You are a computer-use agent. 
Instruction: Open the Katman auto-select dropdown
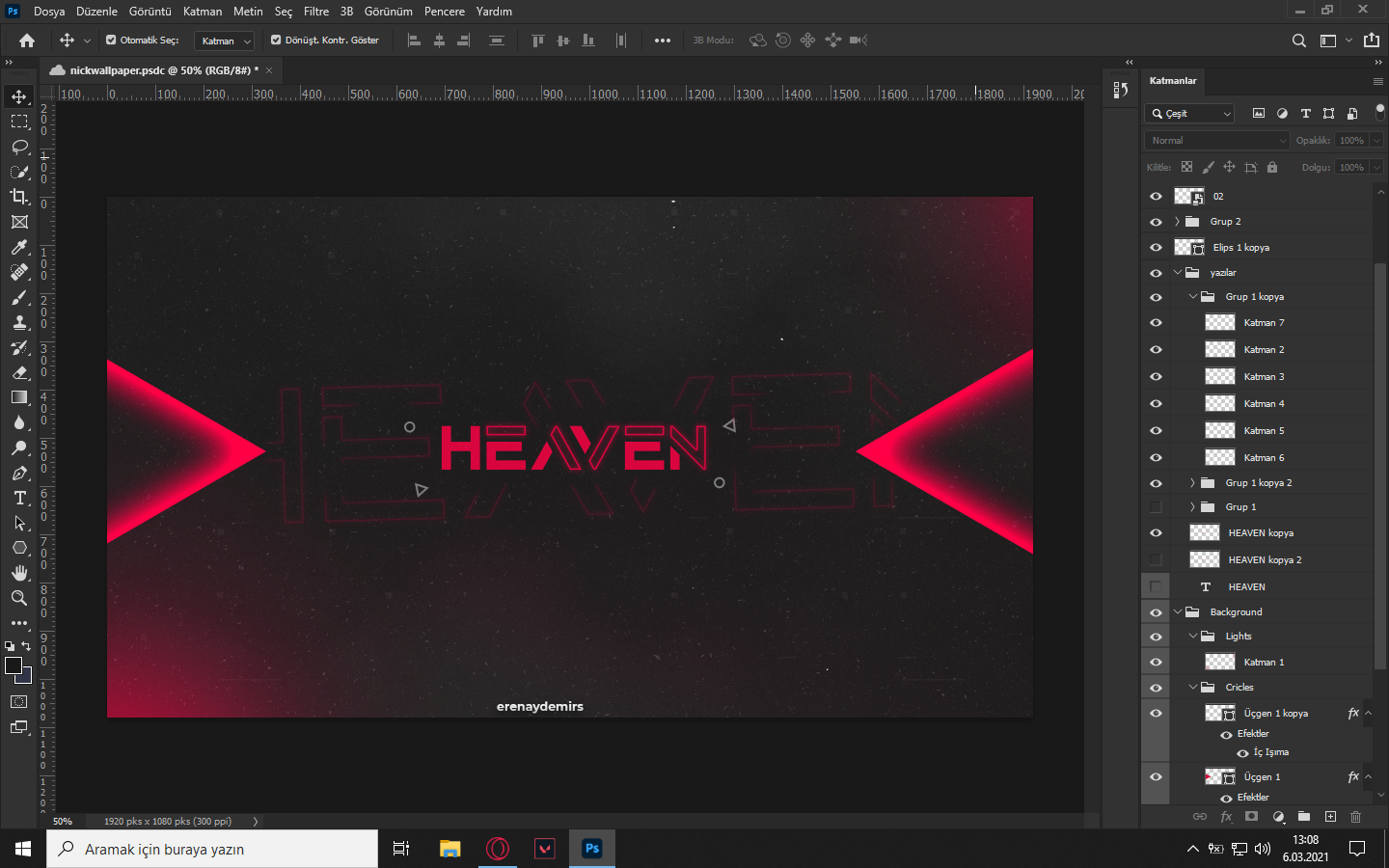click(224, 41)
